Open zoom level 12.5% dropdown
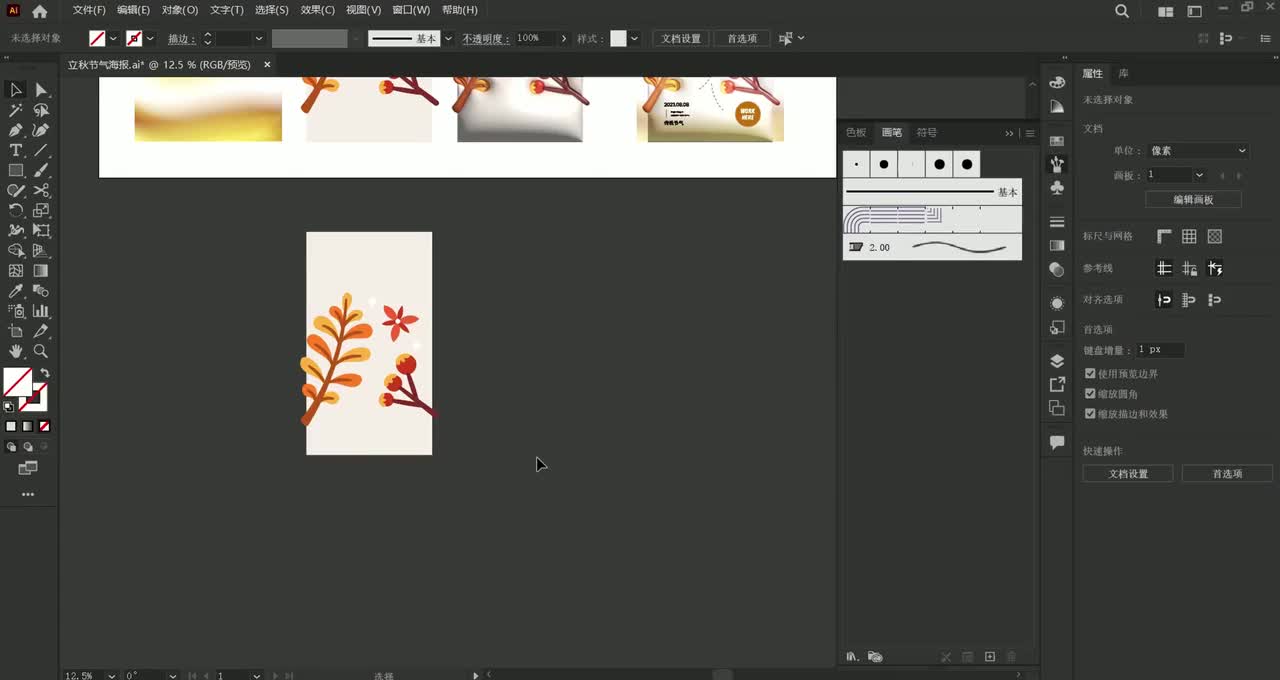The height and width of the screenshot is (680, 1280). point(111,676)
